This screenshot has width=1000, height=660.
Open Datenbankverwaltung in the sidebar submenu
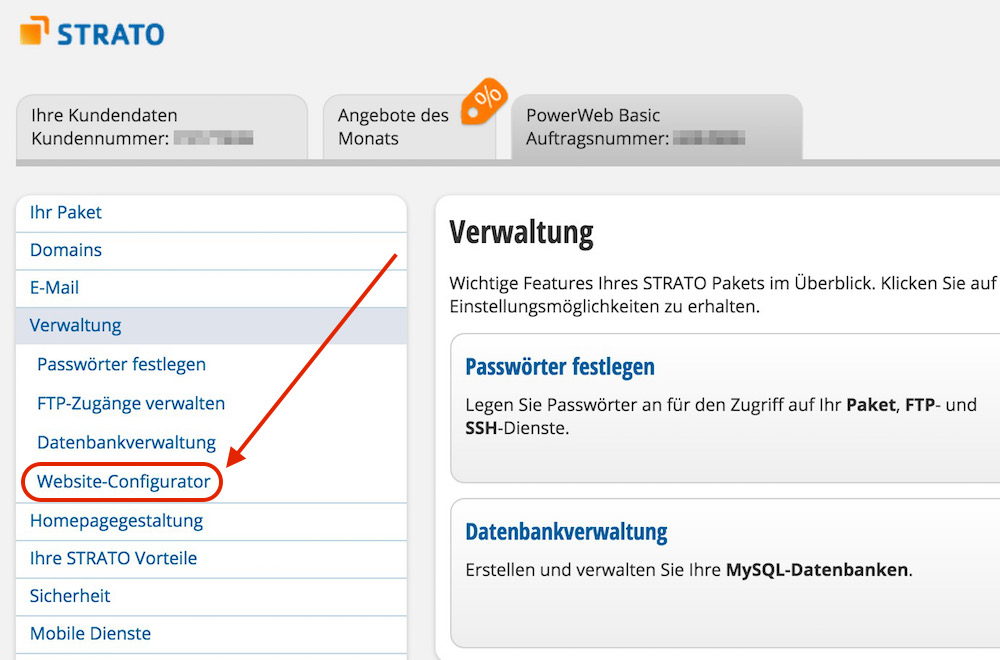pyautogui.click(x=126, y=443)
